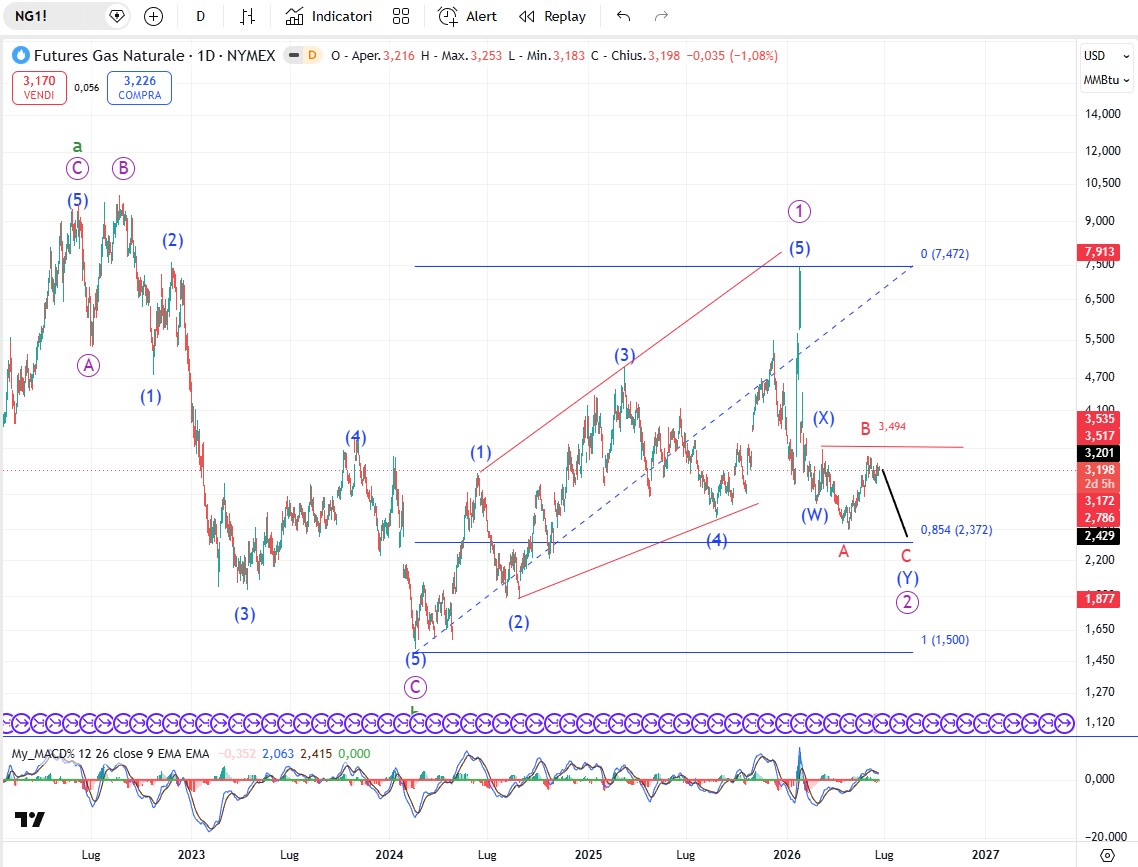Open Indicatori indicators menu

point(329,16)
